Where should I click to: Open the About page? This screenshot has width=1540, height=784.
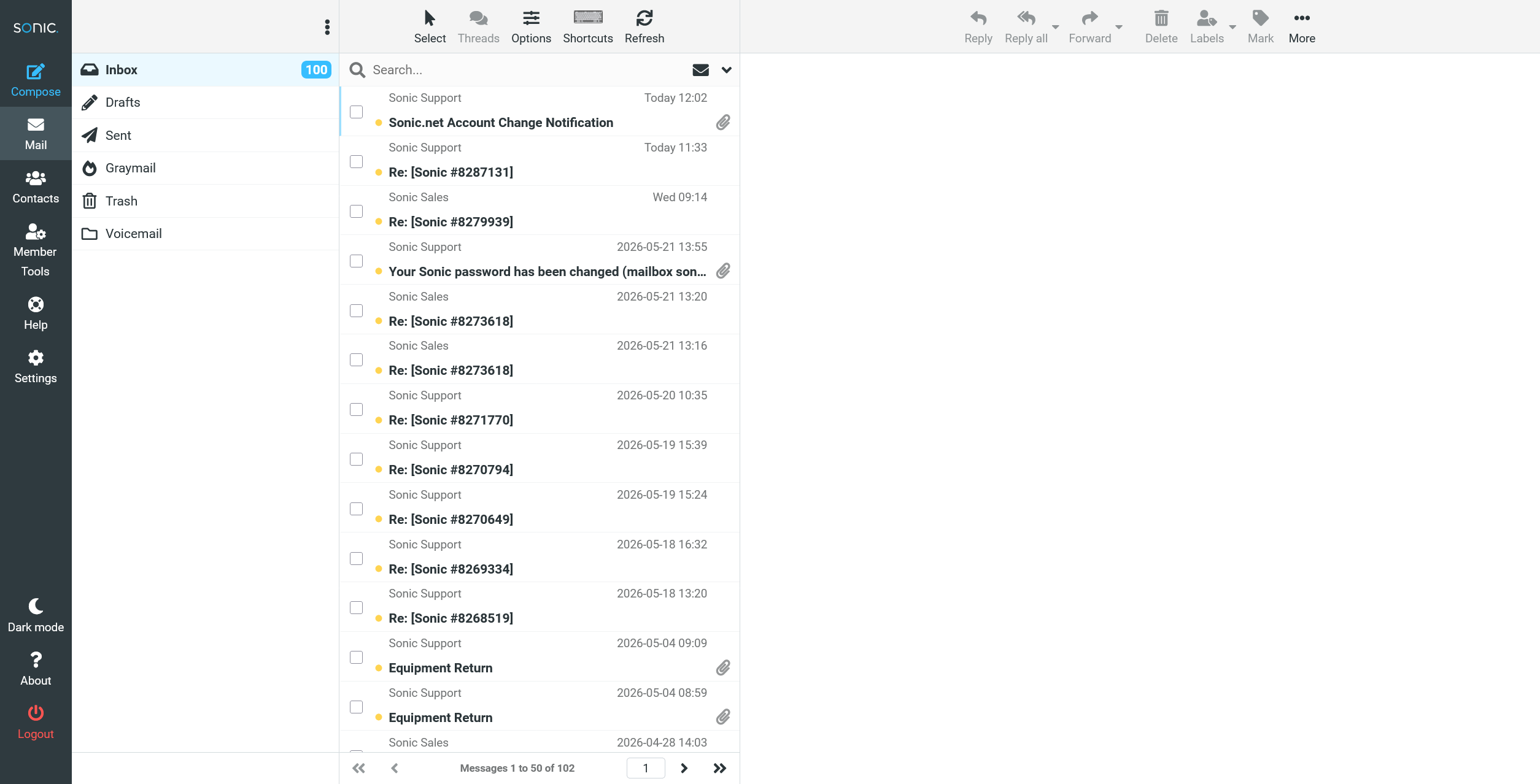[x=36, y=669]
